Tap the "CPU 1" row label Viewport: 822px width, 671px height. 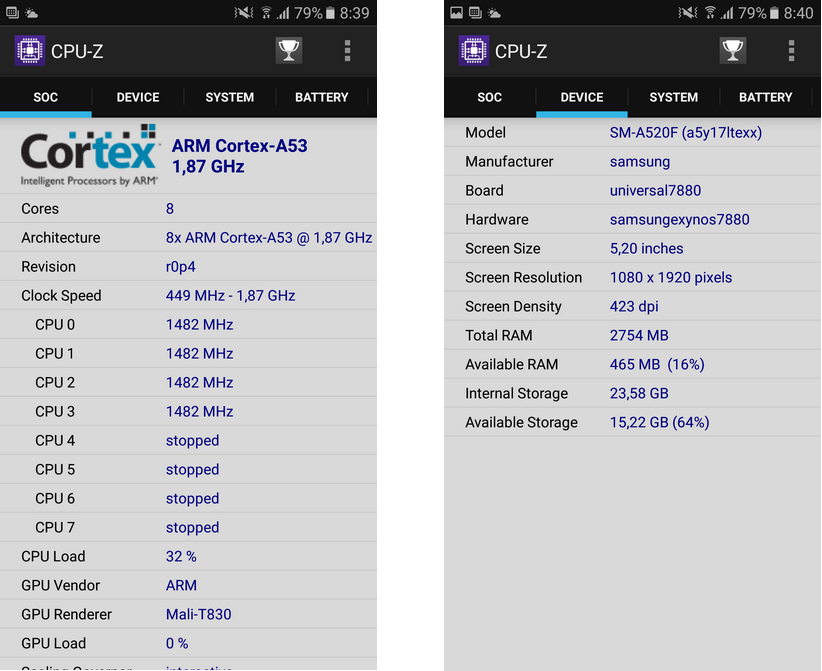click(x=55, y=353)
